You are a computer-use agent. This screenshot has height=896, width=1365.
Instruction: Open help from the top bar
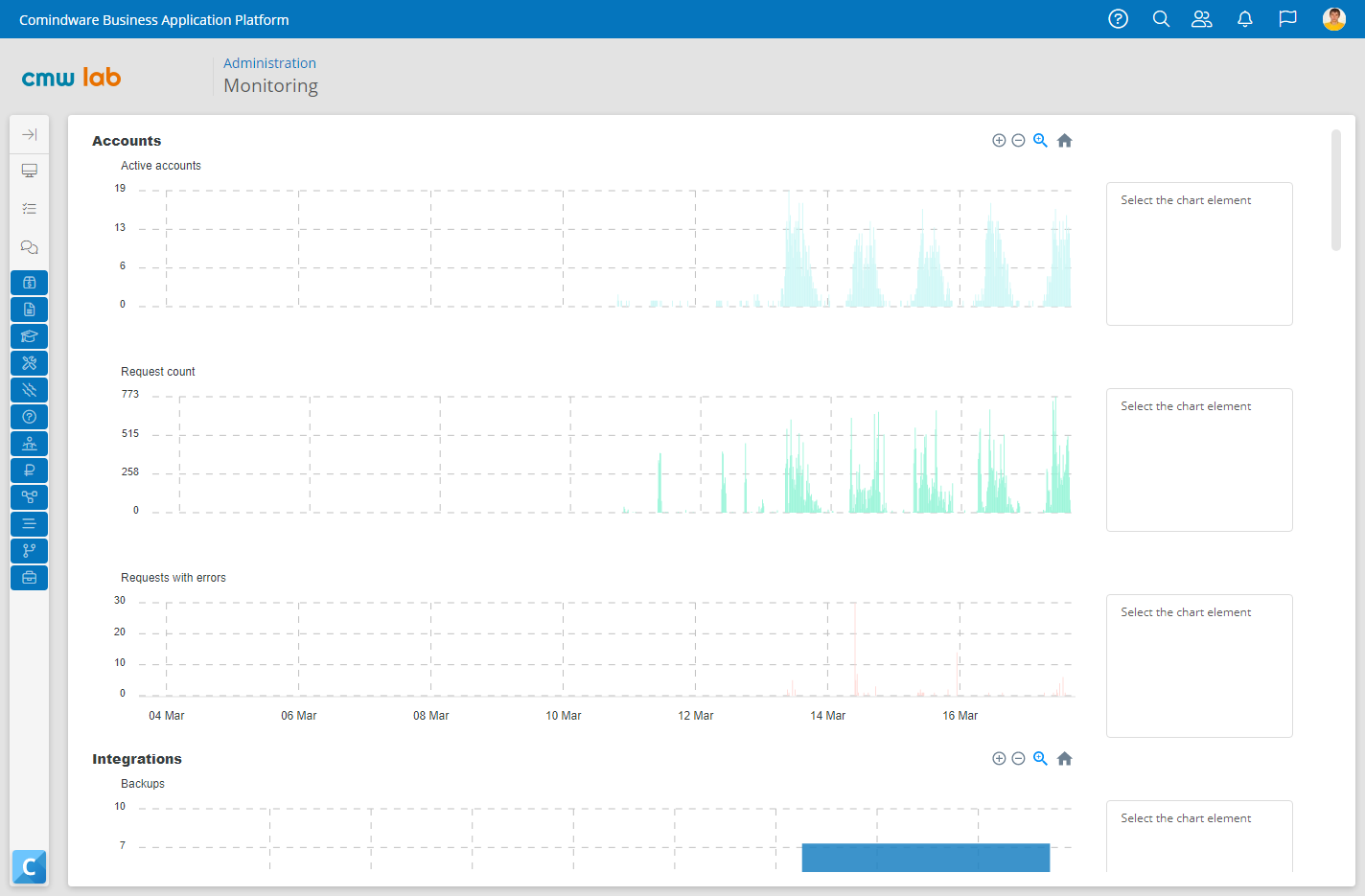coord(1118,19)
